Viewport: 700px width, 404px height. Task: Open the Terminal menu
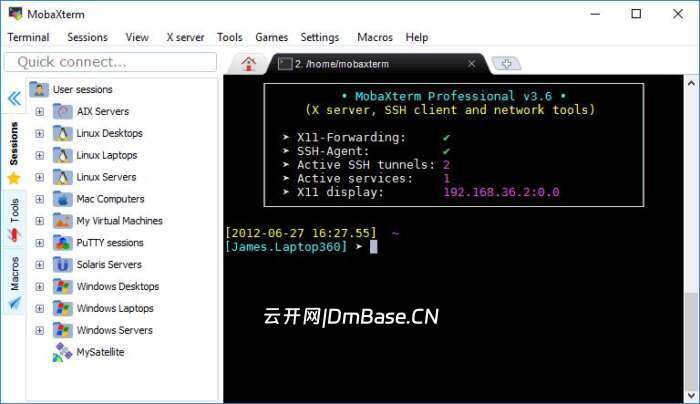[29, 37]
